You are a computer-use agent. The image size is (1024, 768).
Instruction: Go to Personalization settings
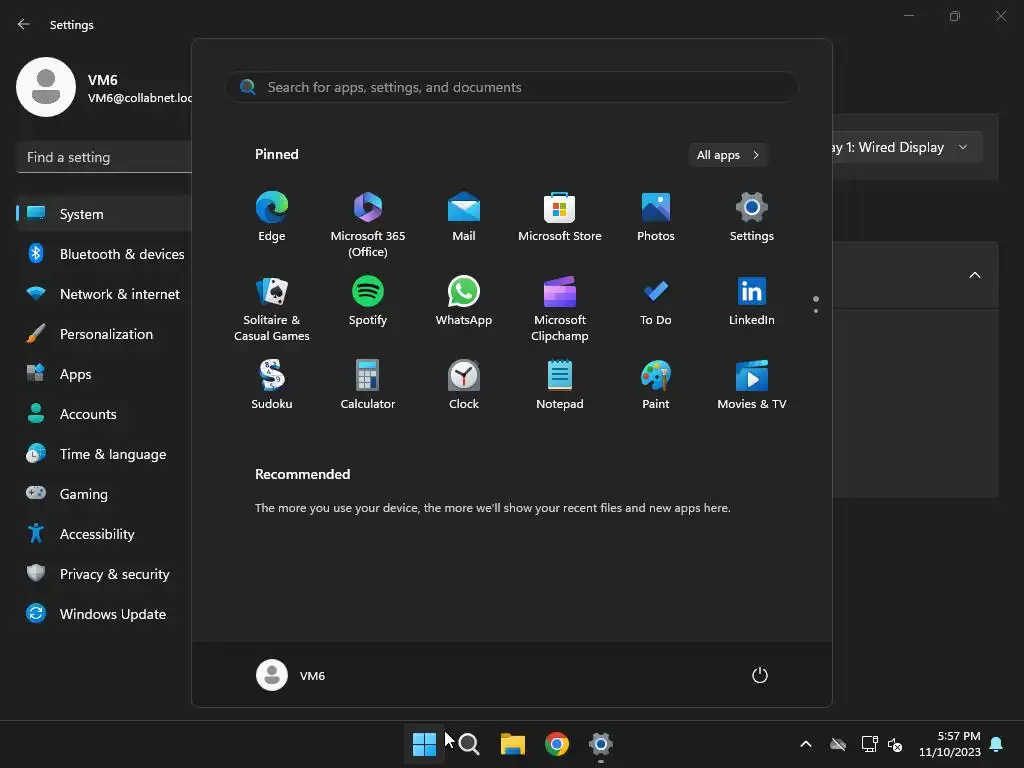(x=104, y=334)
